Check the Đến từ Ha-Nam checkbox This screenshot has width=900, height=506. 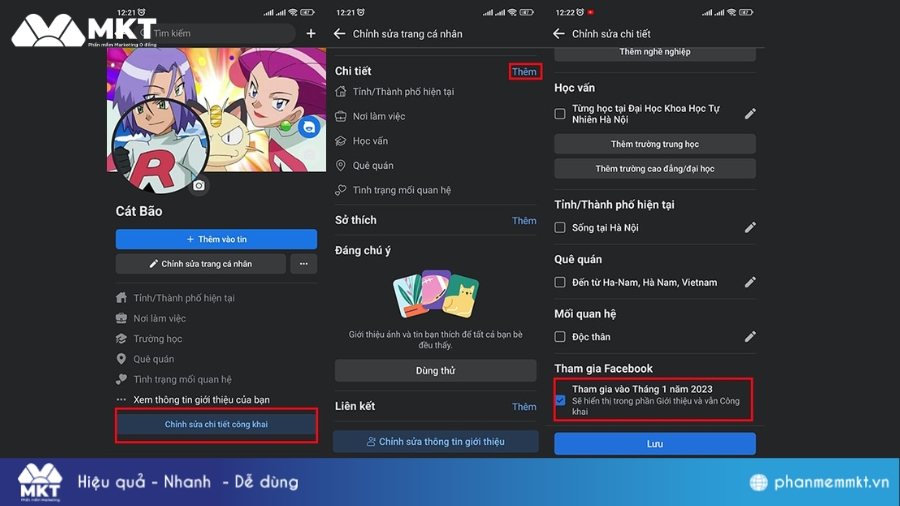560,282
